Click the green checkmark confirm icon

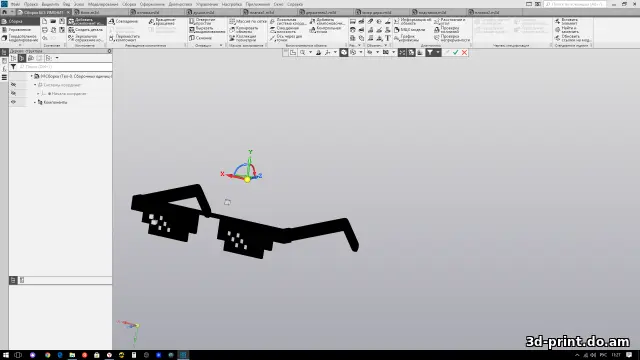tap(456, 53)
